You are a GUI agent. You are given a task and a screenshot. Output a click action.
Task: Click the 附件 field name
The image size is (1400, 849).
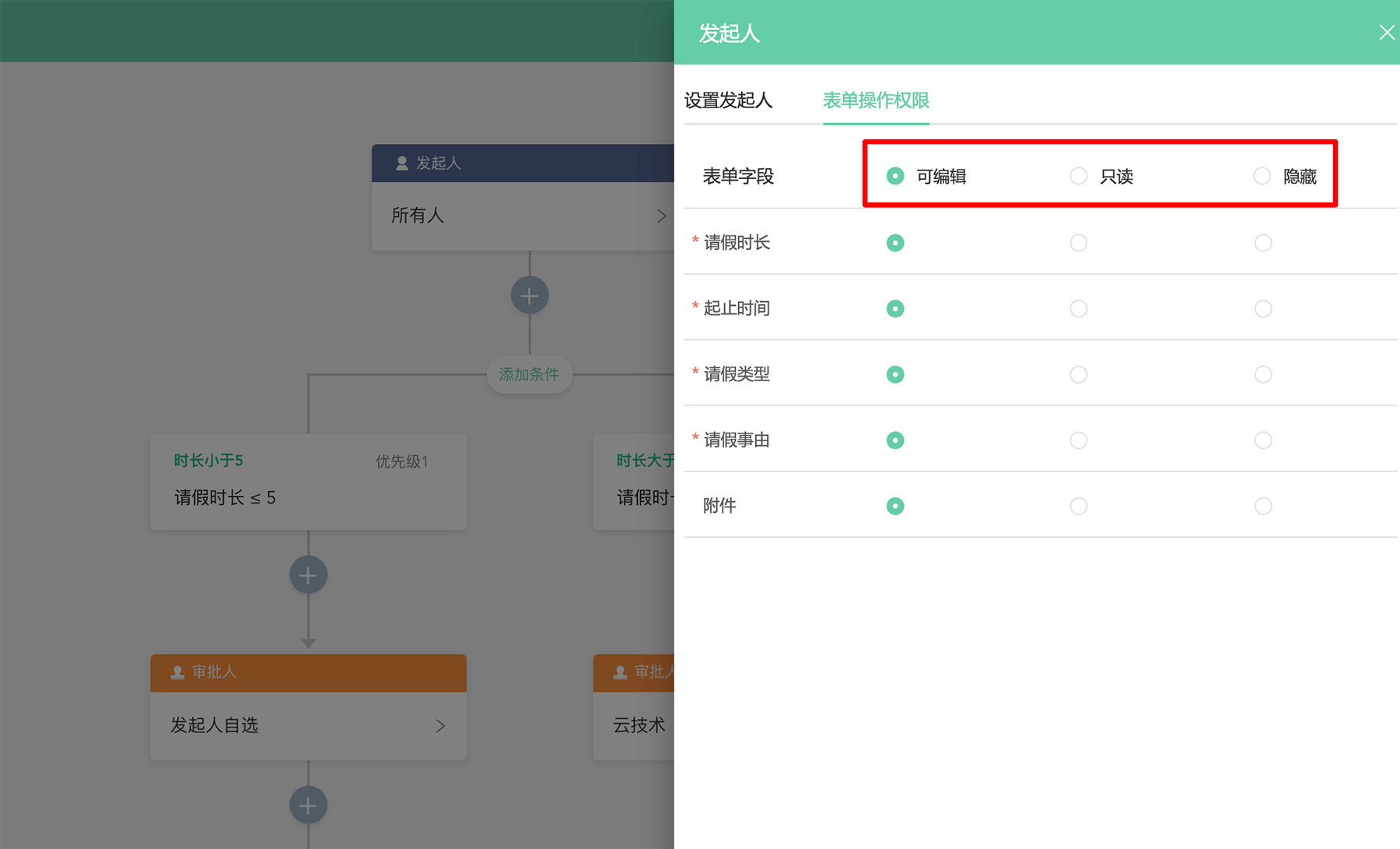(x=719, y=506)
